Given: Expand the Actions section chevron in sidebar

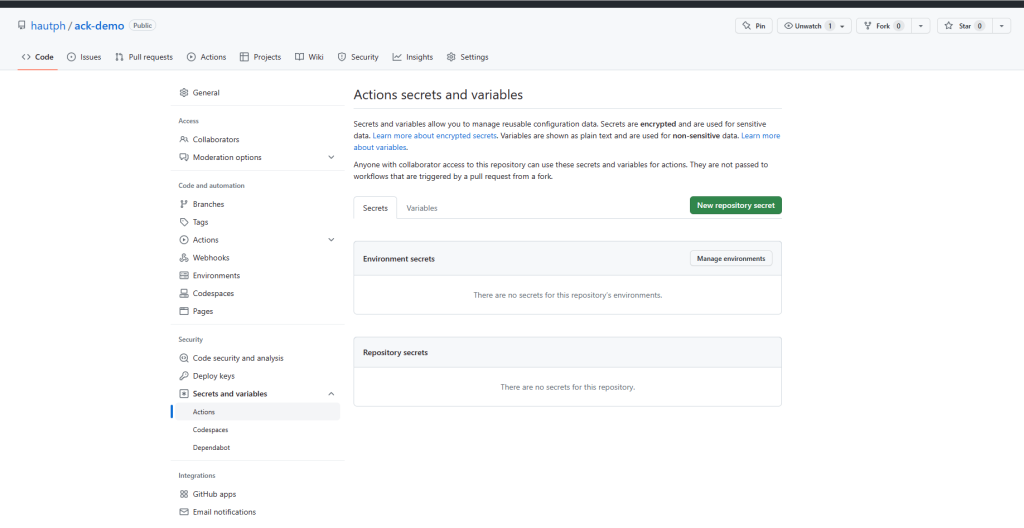Looking at the screenshot, I should click(331, 240).
